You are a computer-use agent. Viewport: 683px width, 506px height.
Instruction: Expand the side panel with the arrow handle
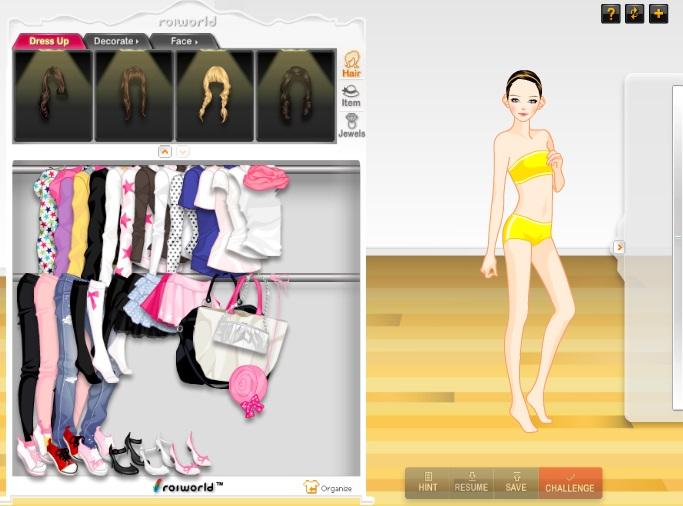pos(619,247)
